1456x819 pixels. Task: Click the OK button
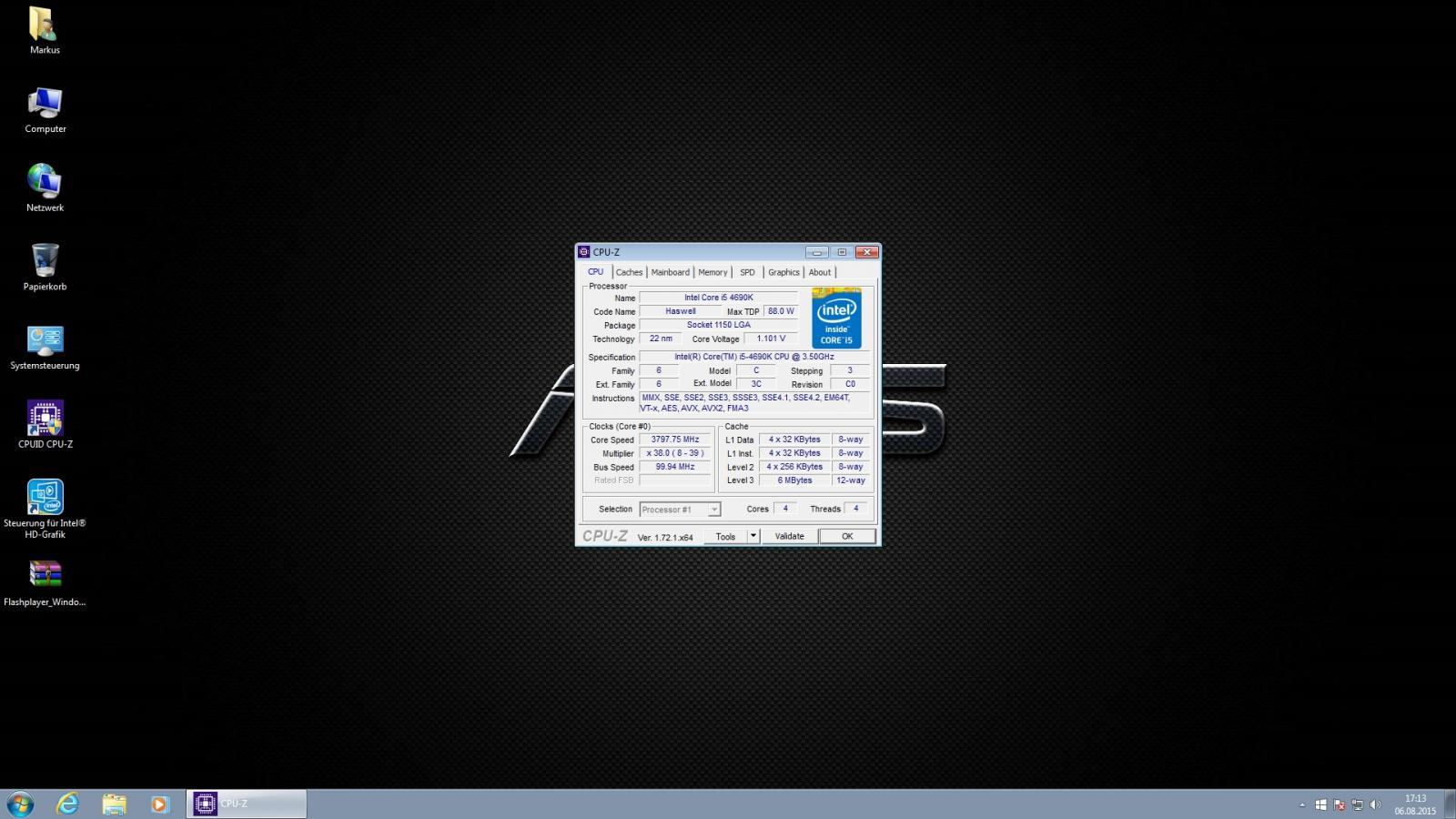pyautogui.click(x=847, y=537)
